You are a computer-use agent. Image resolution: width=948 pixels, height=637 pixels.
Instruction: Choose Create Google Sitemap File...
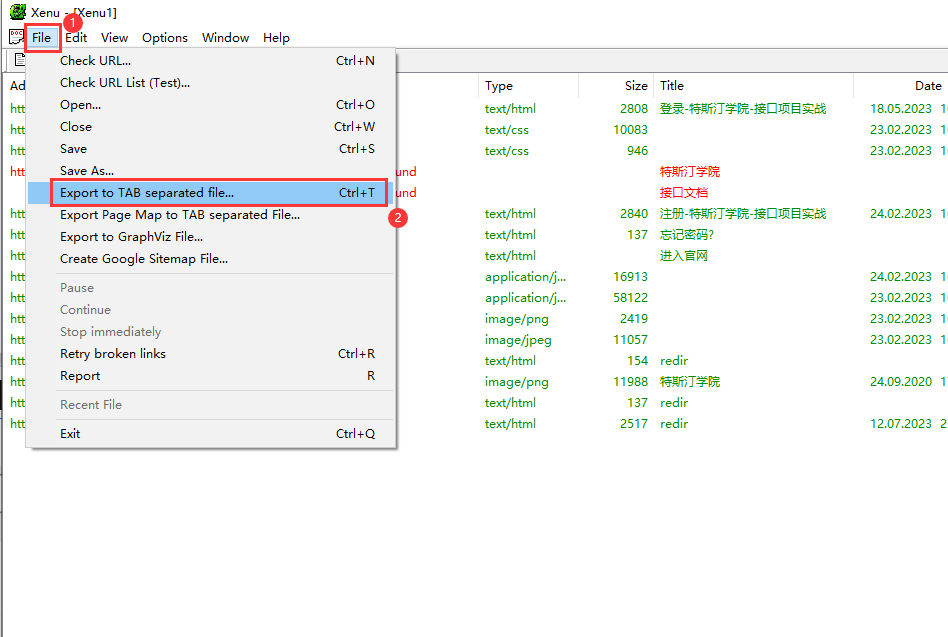coord(210,259)
